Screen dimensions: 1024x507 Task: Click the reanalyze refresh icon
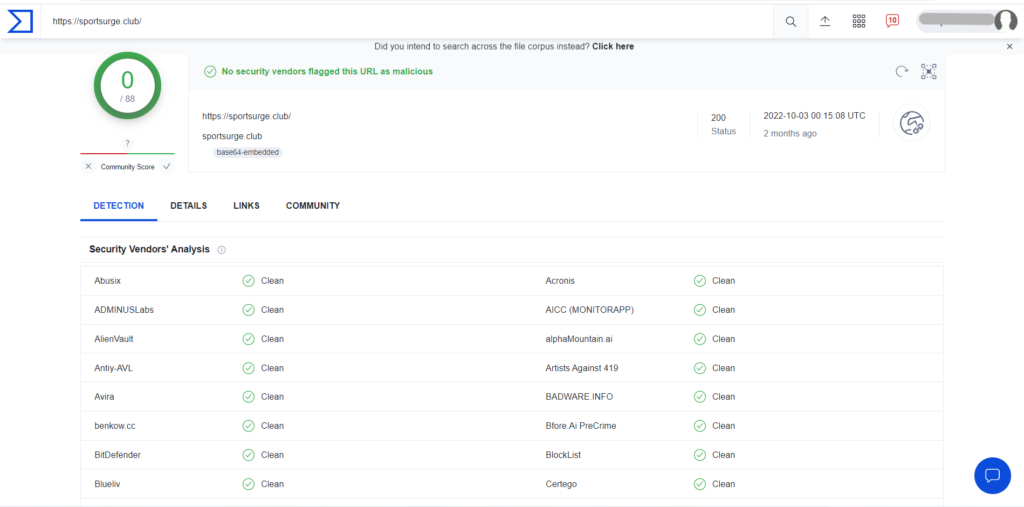(902, 71)
